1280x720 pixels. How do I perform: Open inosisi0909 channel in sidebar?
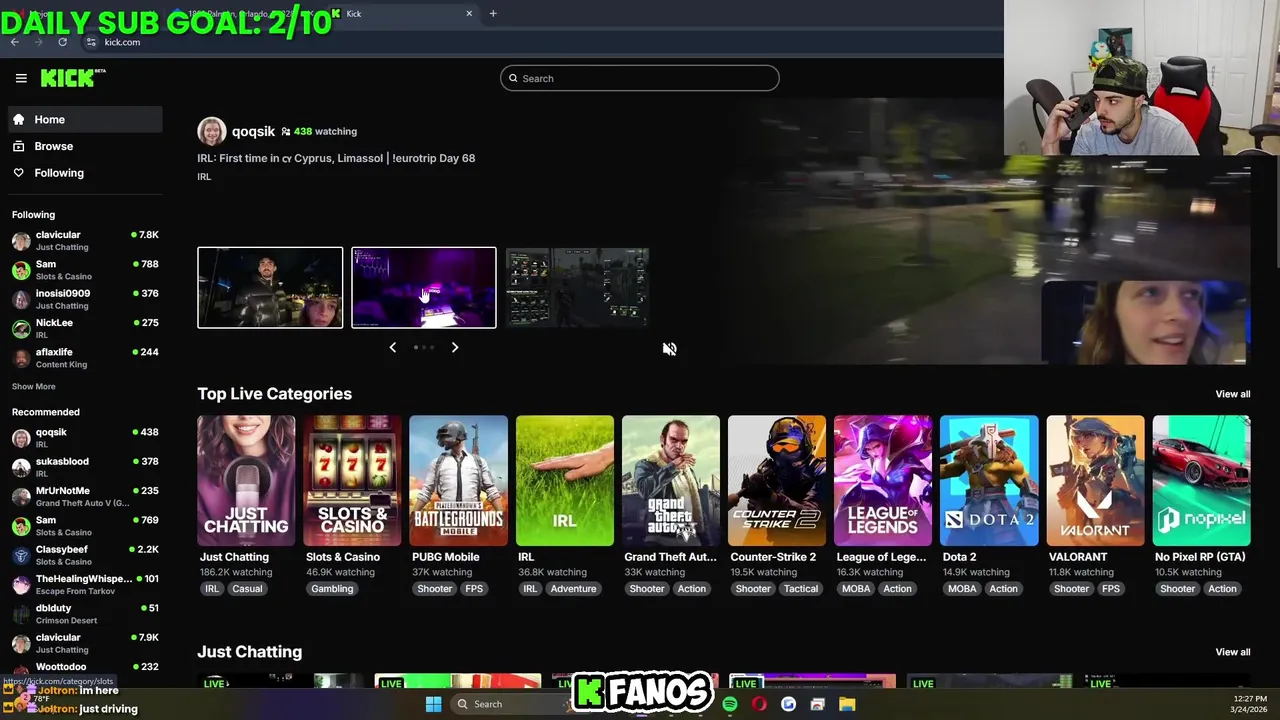pos(85,299)
